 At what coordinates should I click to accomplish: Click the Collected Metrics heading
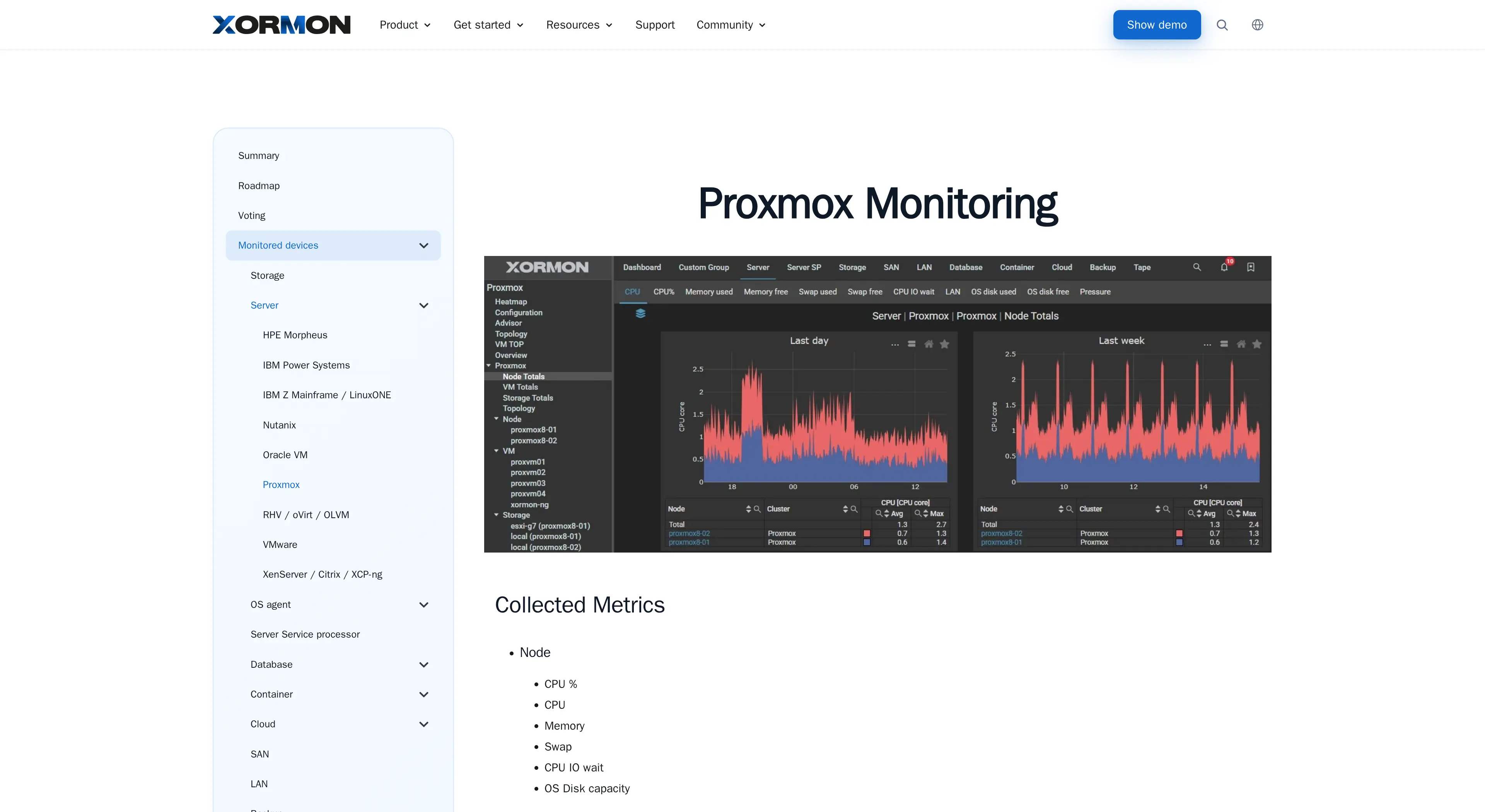579,605
